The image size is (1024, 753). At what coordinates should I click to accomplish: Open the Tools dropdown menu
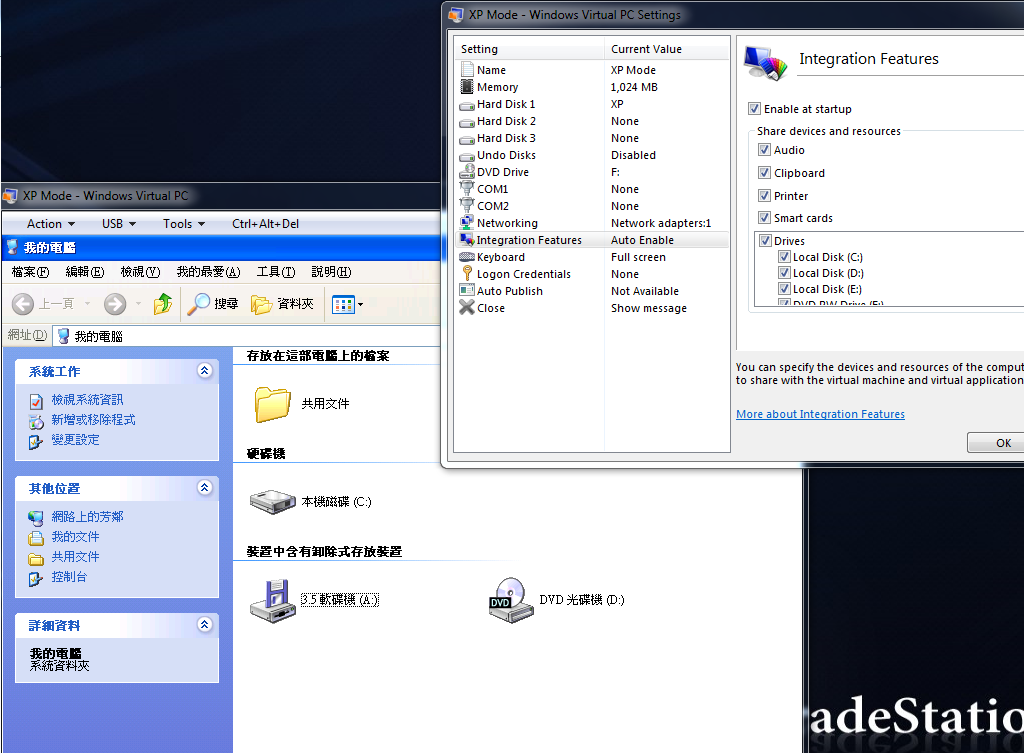(184, 223)
